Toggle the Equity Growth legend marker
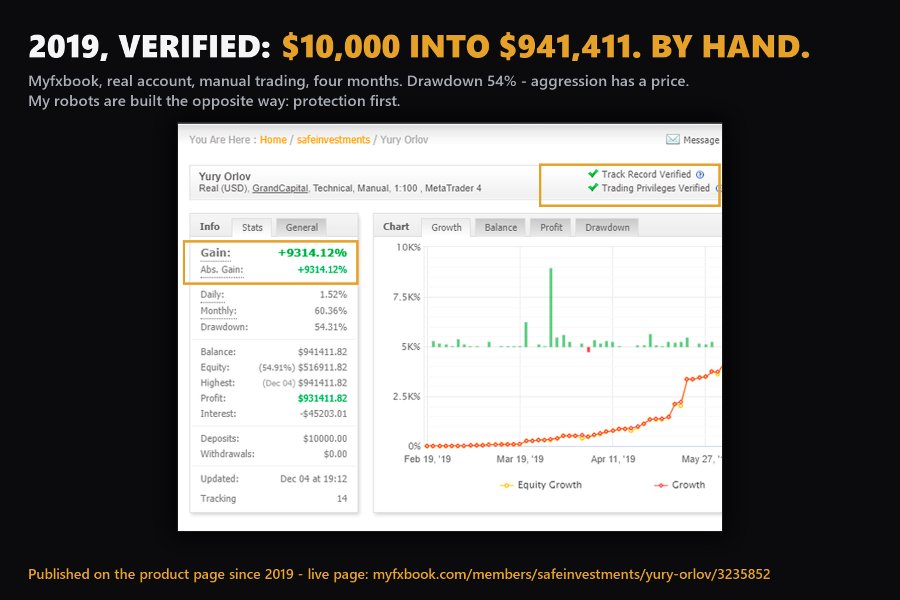This screenshot has height=600, width=900. pos(506,485)
